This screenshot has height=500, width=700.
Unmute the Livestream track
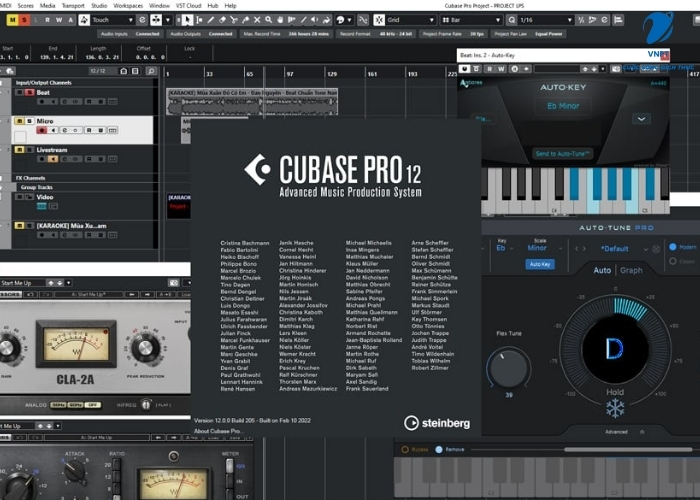coord(19,150)
